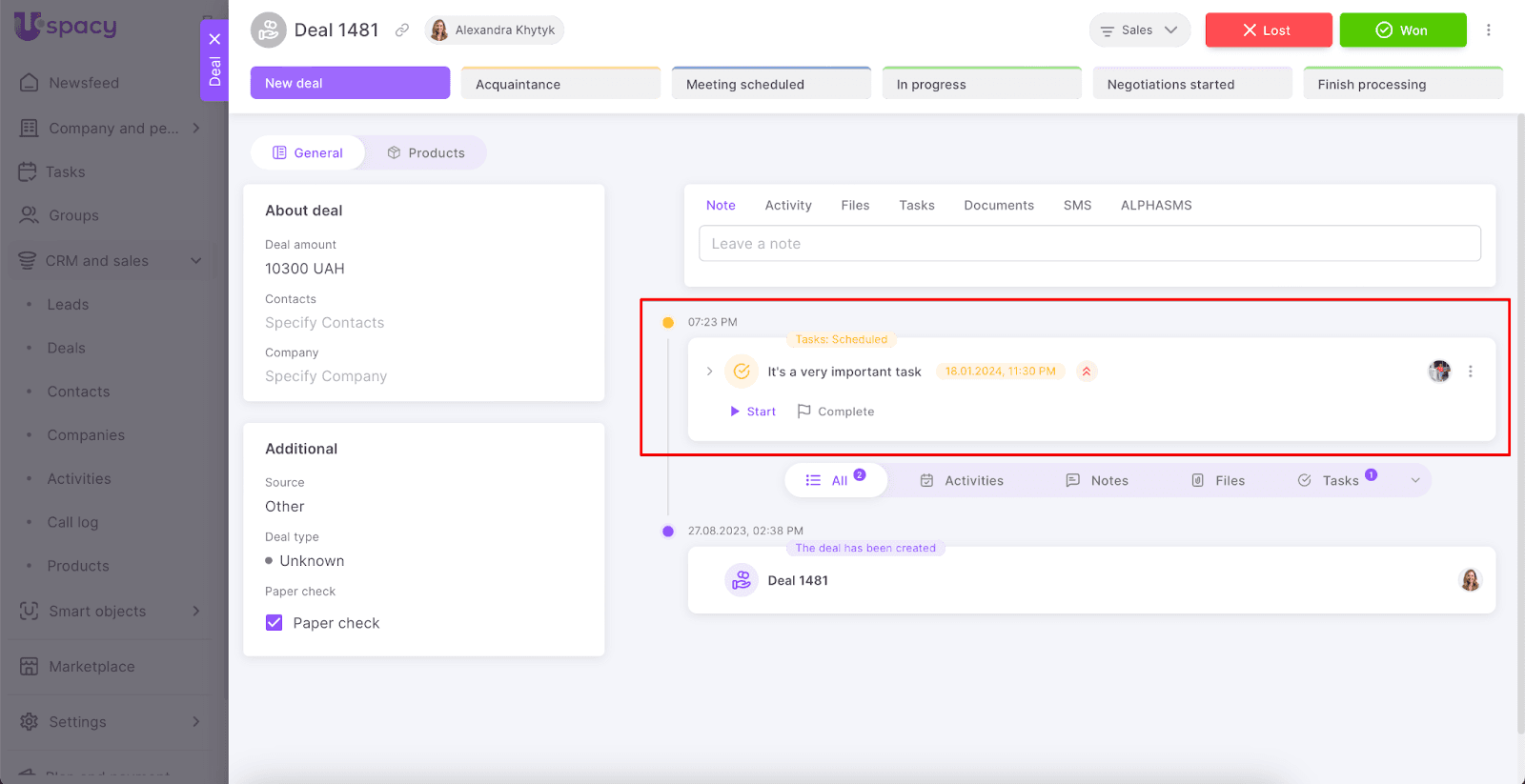Click the Deal 1481 timeline entry icon
Viewport: 1525px width, 784px height.
coord(742,580)
